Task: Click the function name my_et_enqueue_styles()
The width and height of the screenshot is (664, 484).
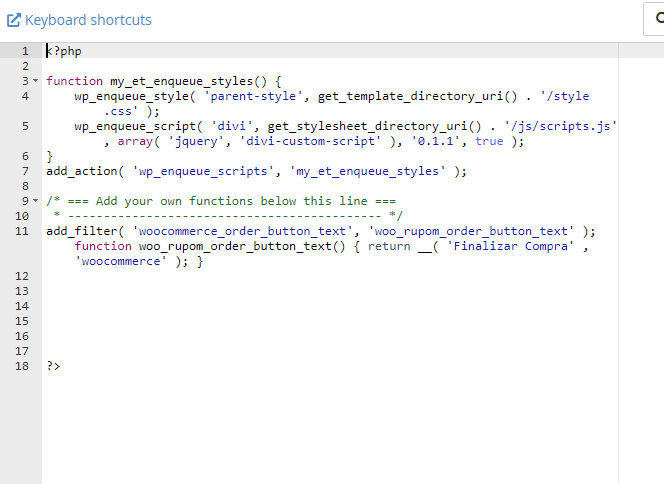Action: pyautogui.click(x=189, y=81)
